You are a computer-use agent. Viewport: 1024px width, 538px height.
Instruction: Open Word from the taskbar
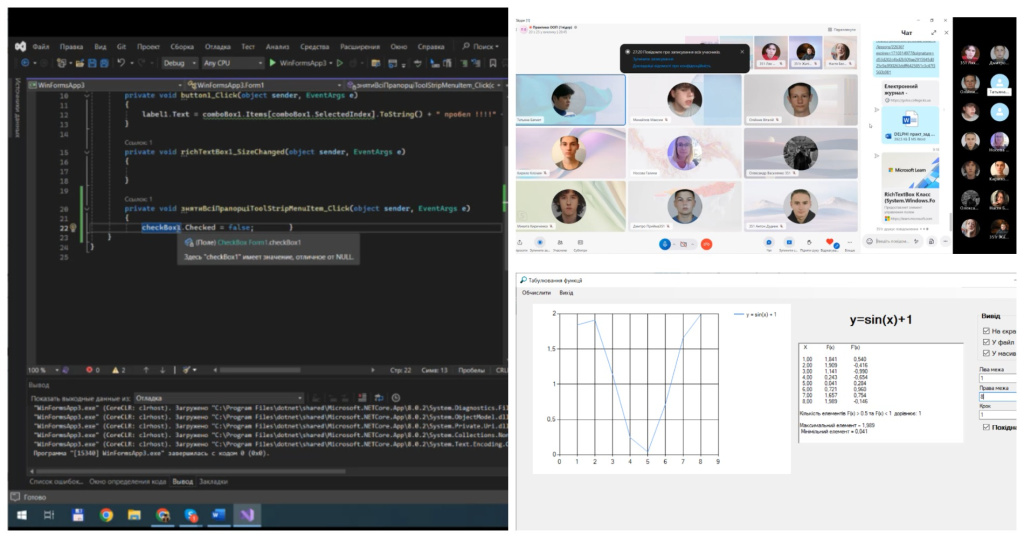pyautogui.click(x=218, y=515)
